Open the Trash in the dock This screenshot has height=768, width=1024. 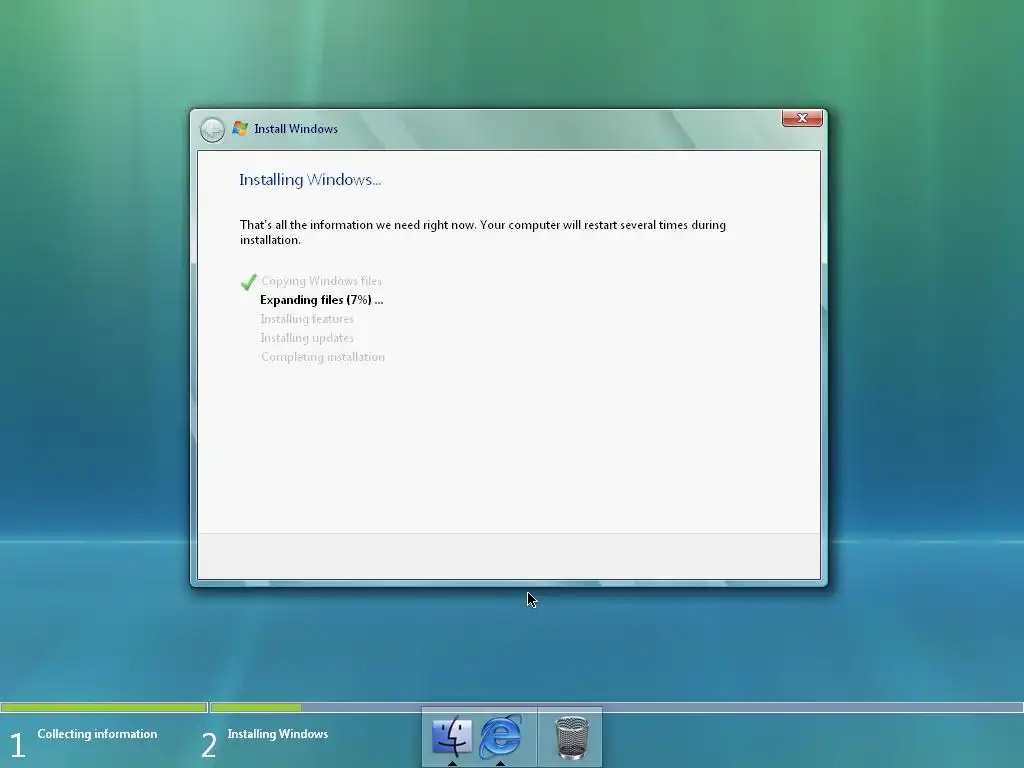click(x=571, y=737)
